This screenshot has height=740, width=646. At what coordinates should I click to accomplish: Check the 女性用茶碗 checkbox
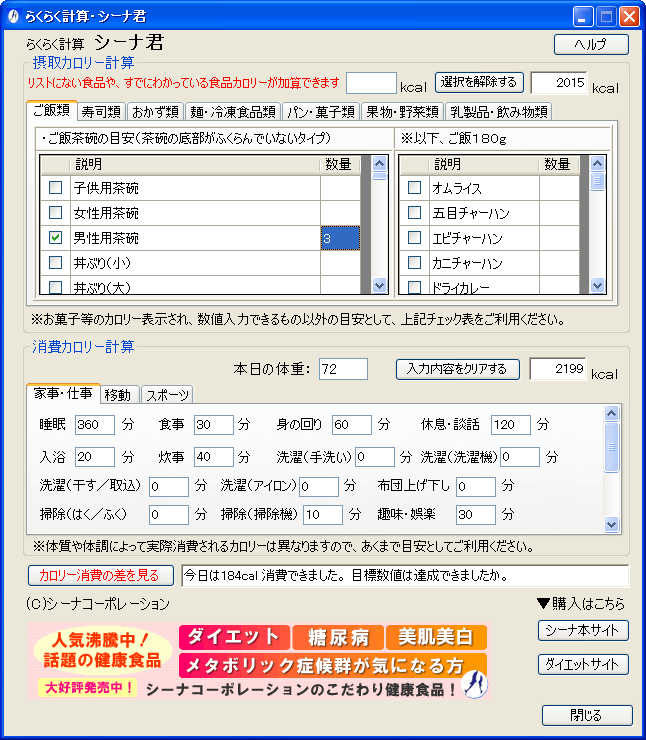pyautogui.click(x=56, y=212)
